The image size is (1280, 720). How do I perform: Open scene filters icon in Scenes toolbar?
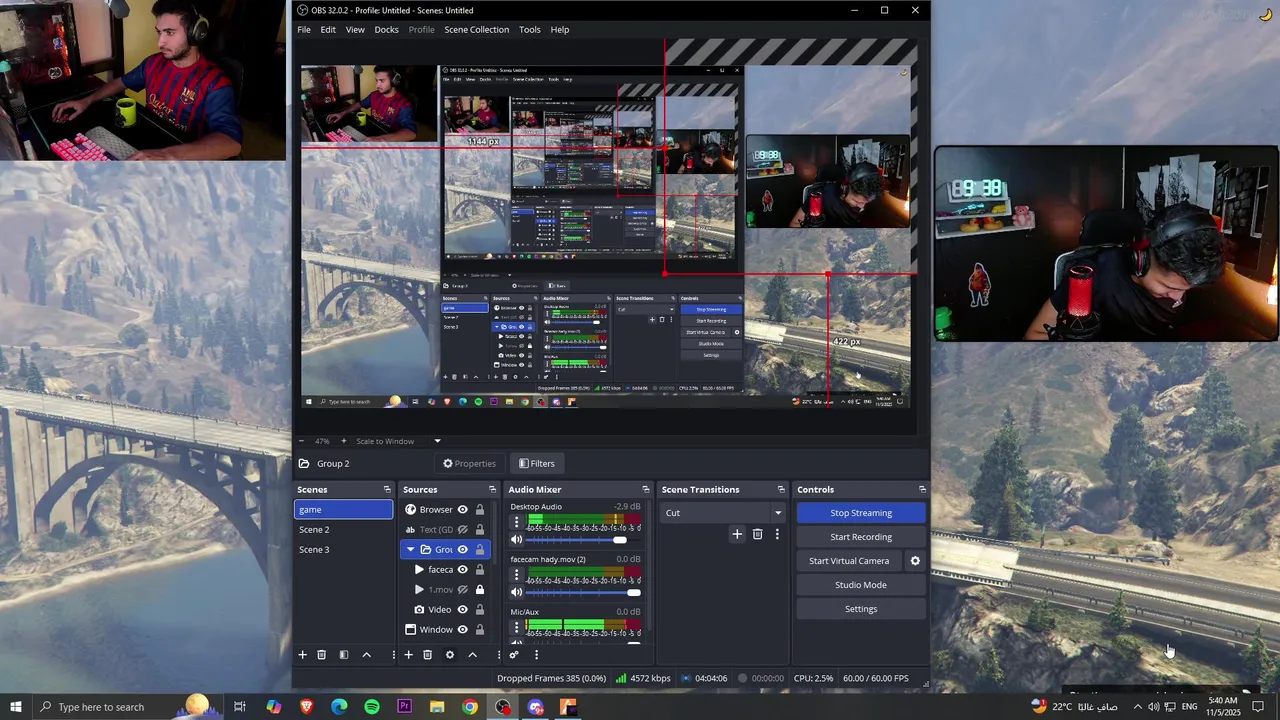[343, 655]
